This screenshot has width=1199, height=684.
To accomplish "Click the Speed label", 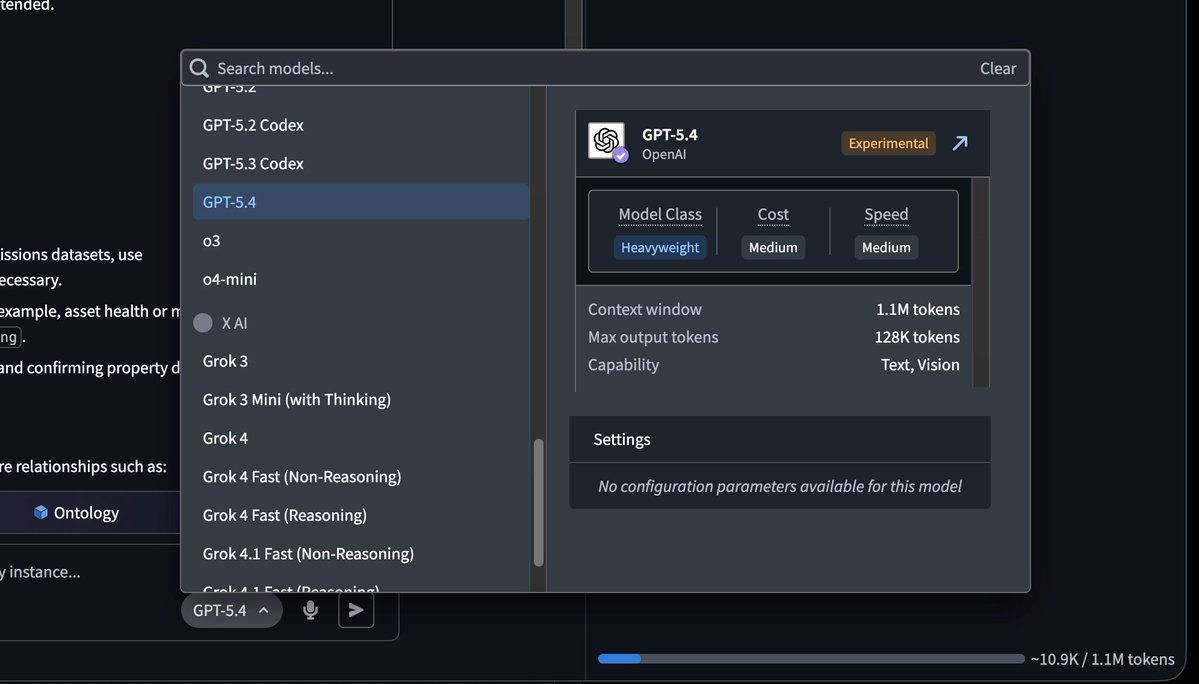I will (885, 215).
